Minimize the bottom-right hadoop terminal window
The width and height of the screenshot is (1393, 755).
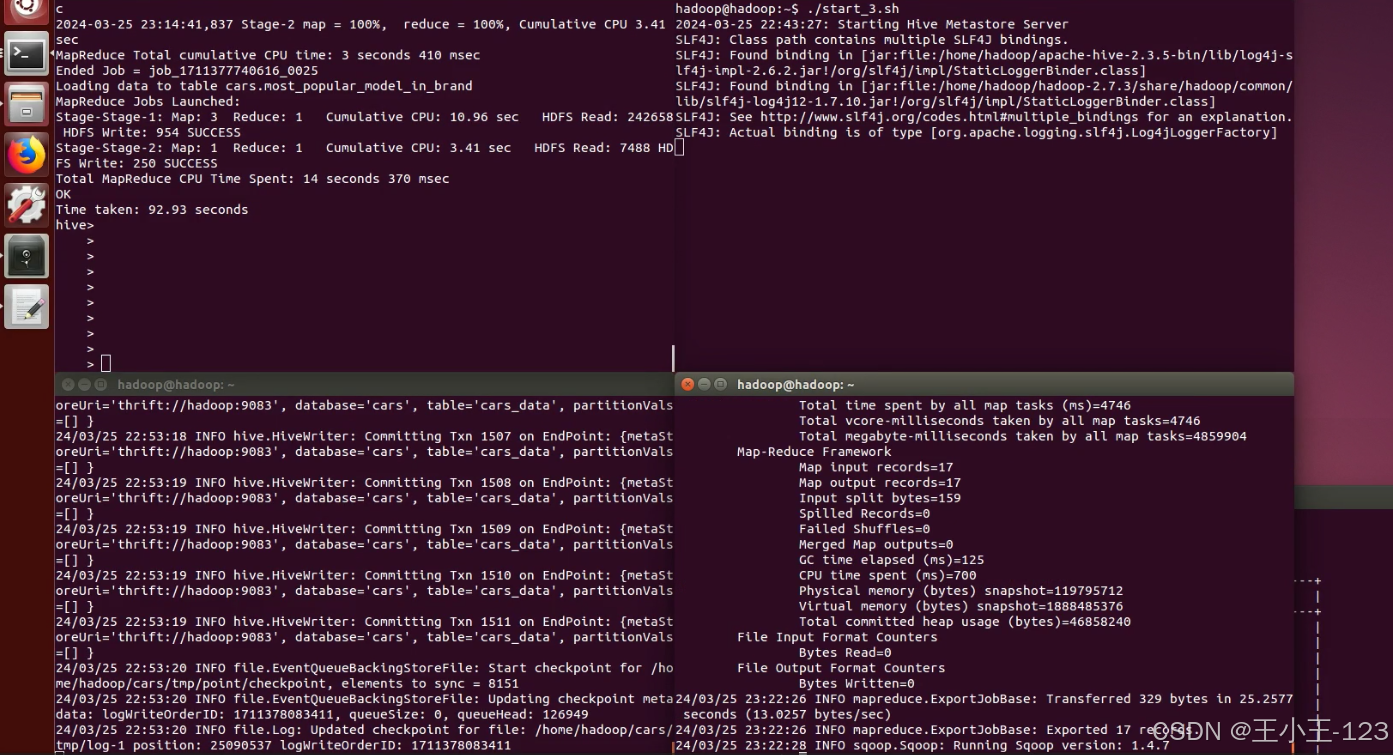(704, 384)
